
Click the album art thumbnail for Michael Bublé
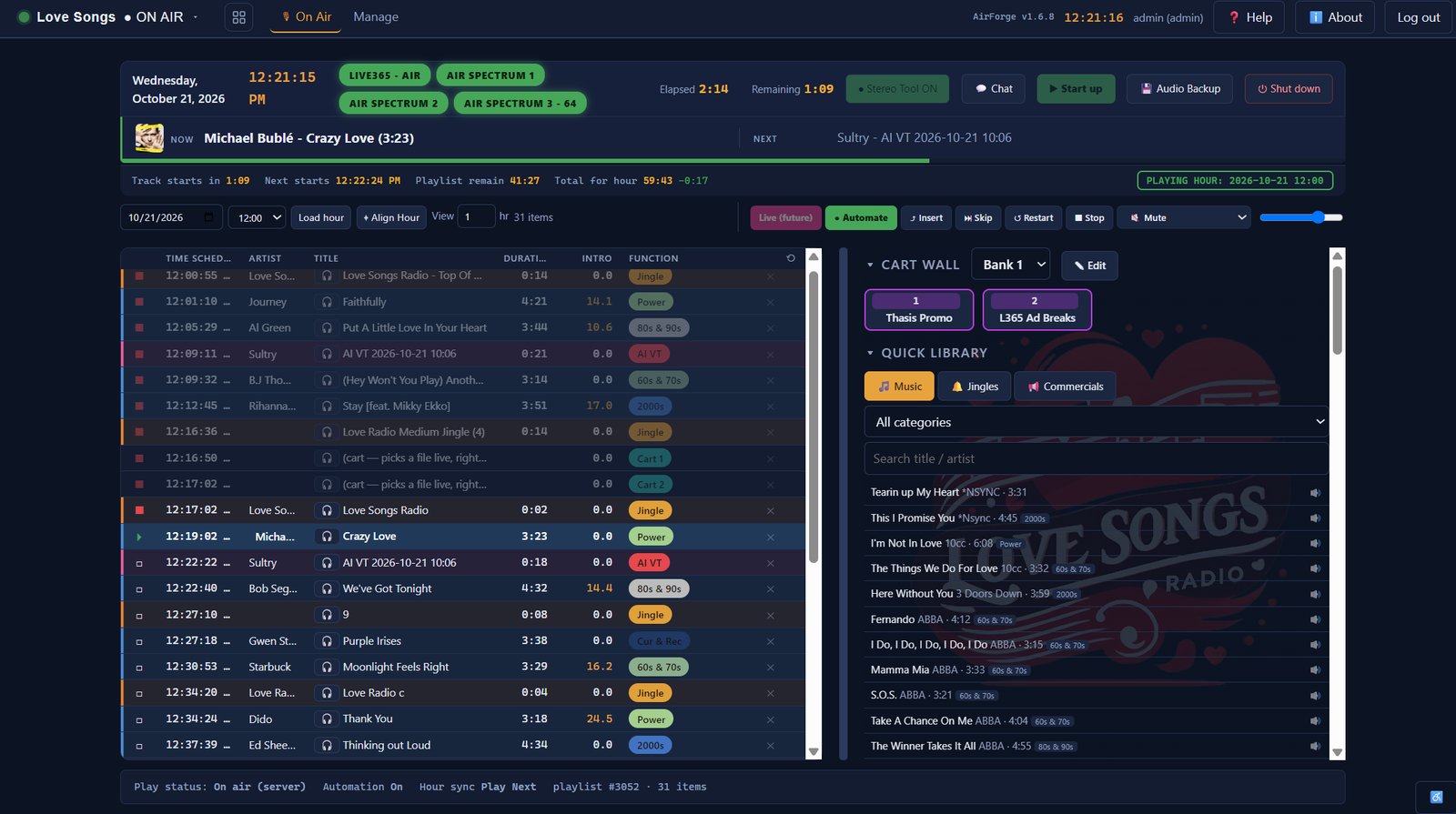149,138
